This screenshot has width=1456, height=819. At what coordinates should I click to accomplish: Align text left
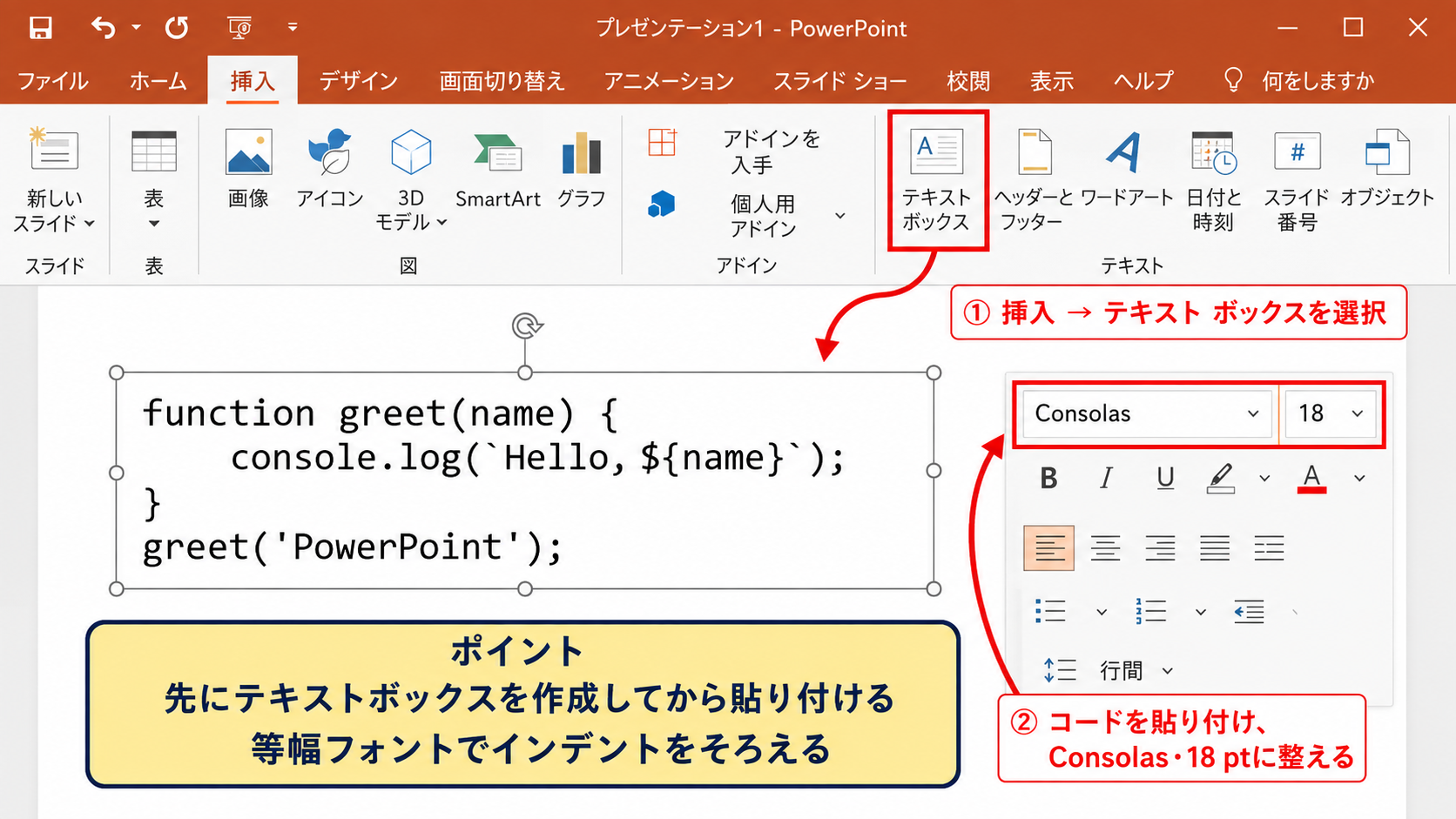1048,548
